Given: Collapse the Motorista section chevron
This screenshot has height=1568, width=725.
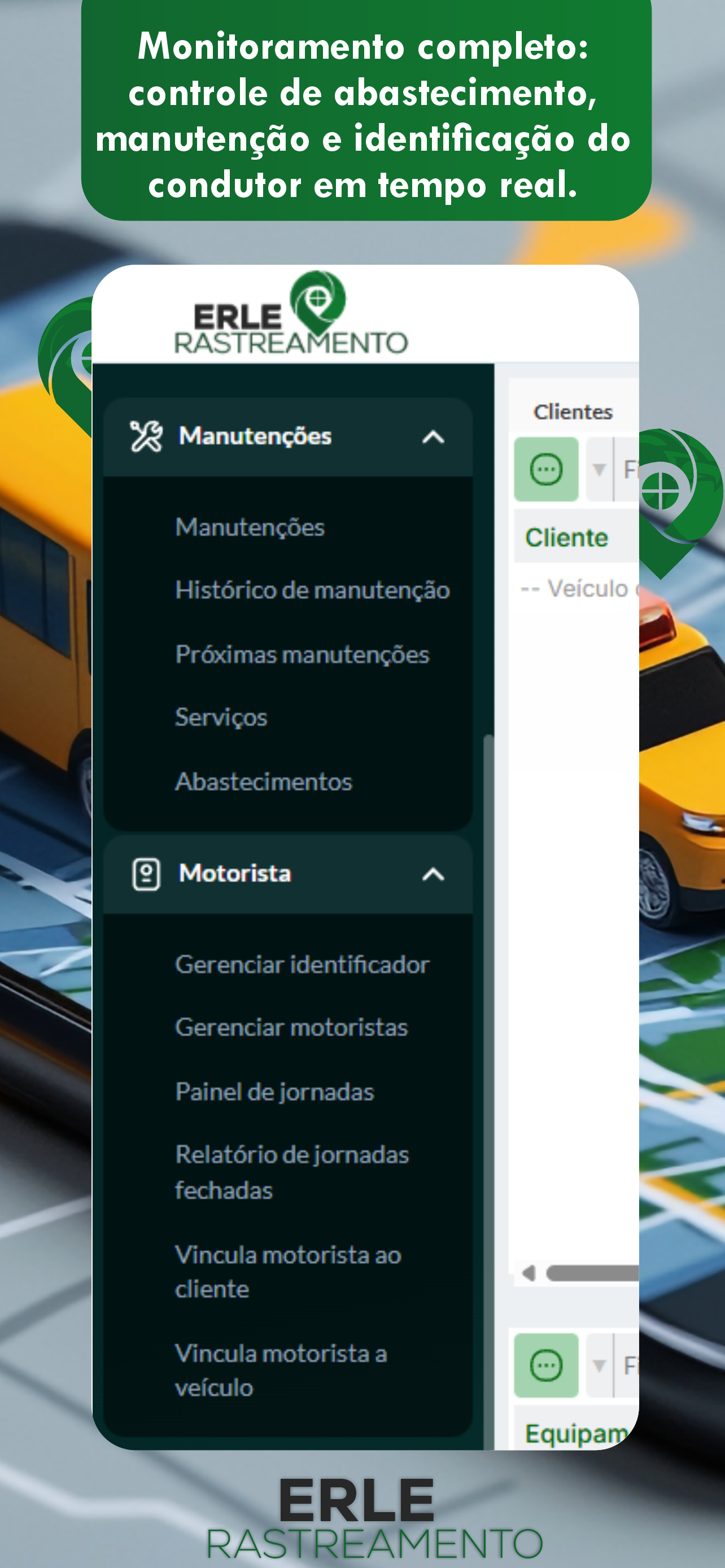Looking at the screenshot, I should pos(433,875).
